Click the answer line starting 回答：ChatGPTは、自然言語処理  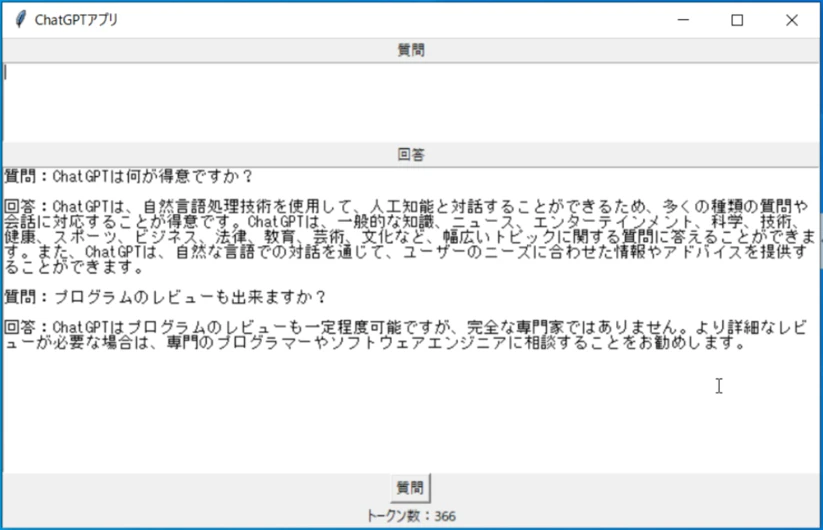[406, 207]
